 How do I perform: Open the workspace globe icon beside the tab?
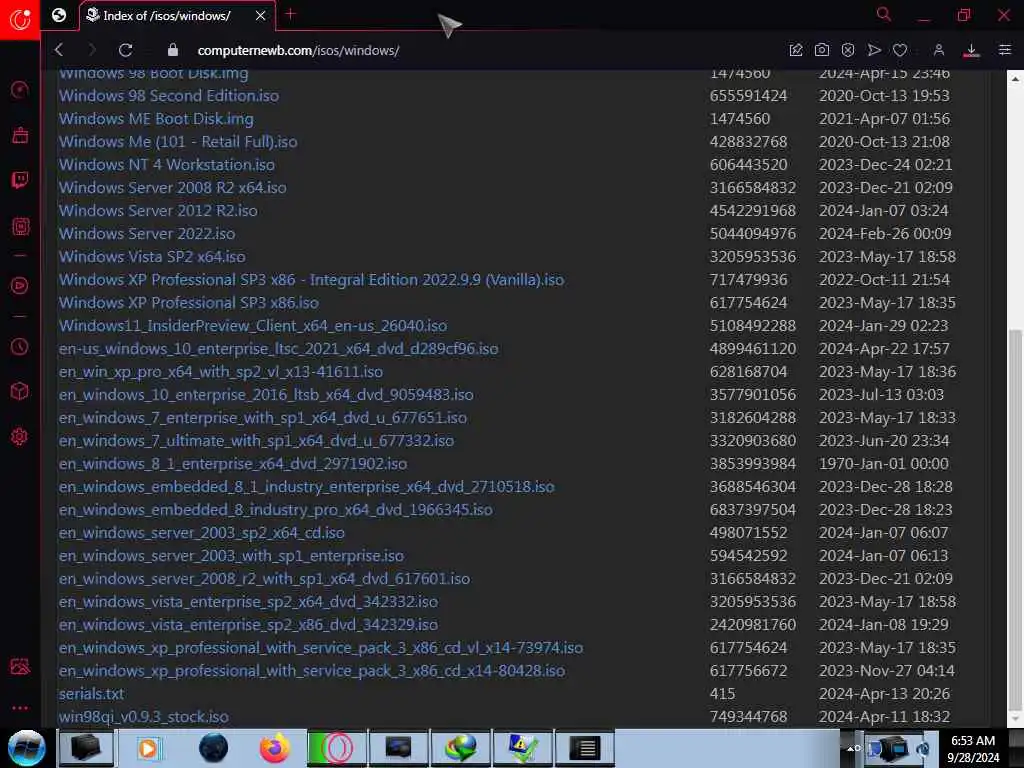pos(59,15)
